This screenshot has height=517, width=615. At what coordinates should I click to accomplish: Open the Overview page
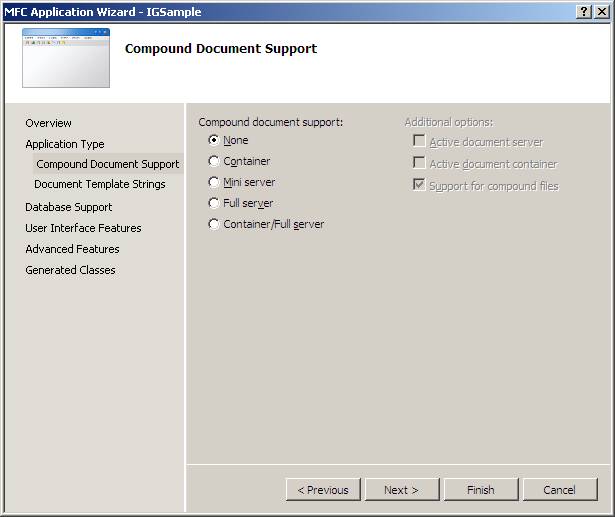(x=48, y=123)
